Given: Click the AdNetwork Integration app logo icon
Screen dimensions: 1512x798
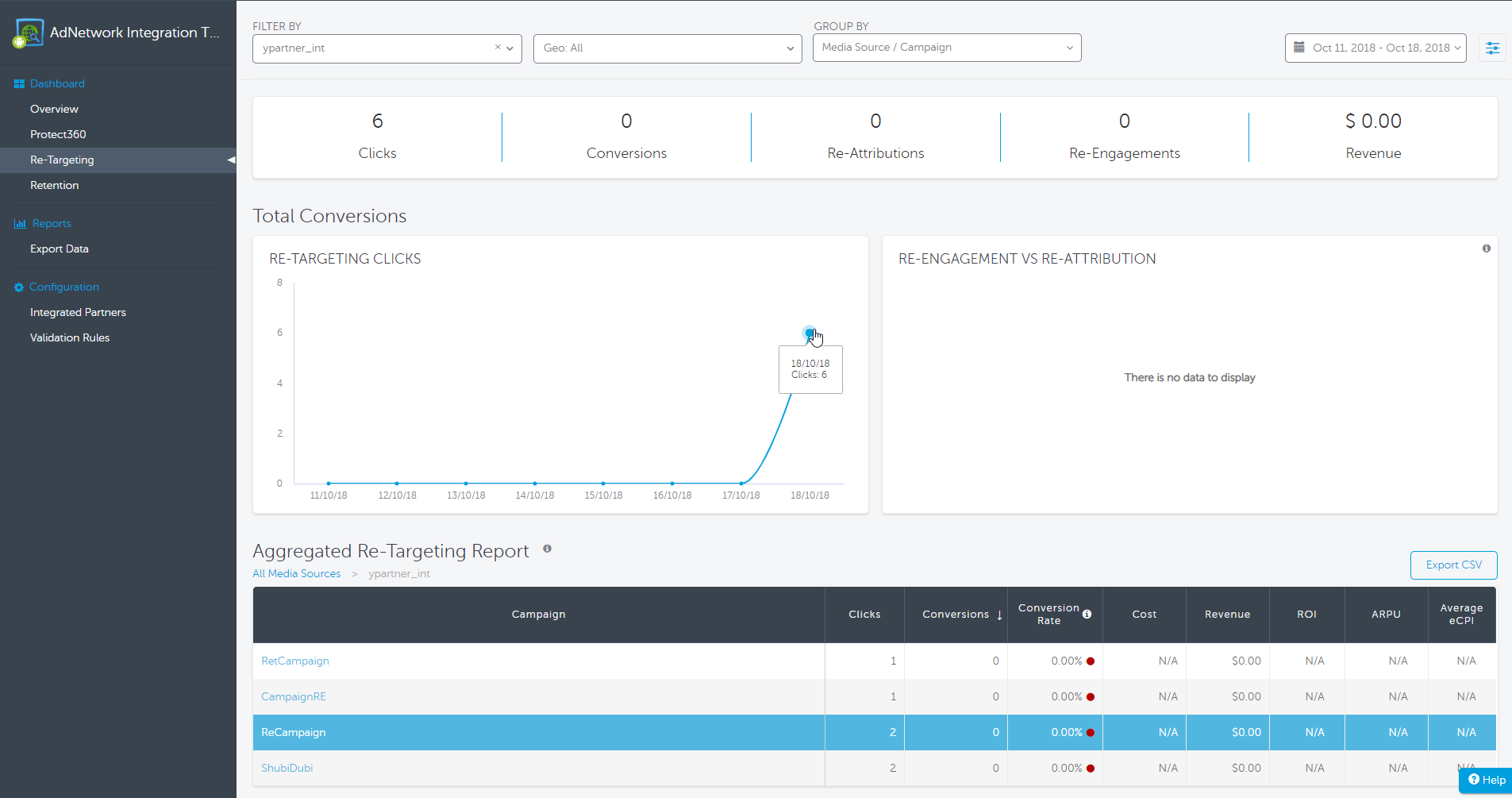Looking at the screenshot, I should coord(29,33).
